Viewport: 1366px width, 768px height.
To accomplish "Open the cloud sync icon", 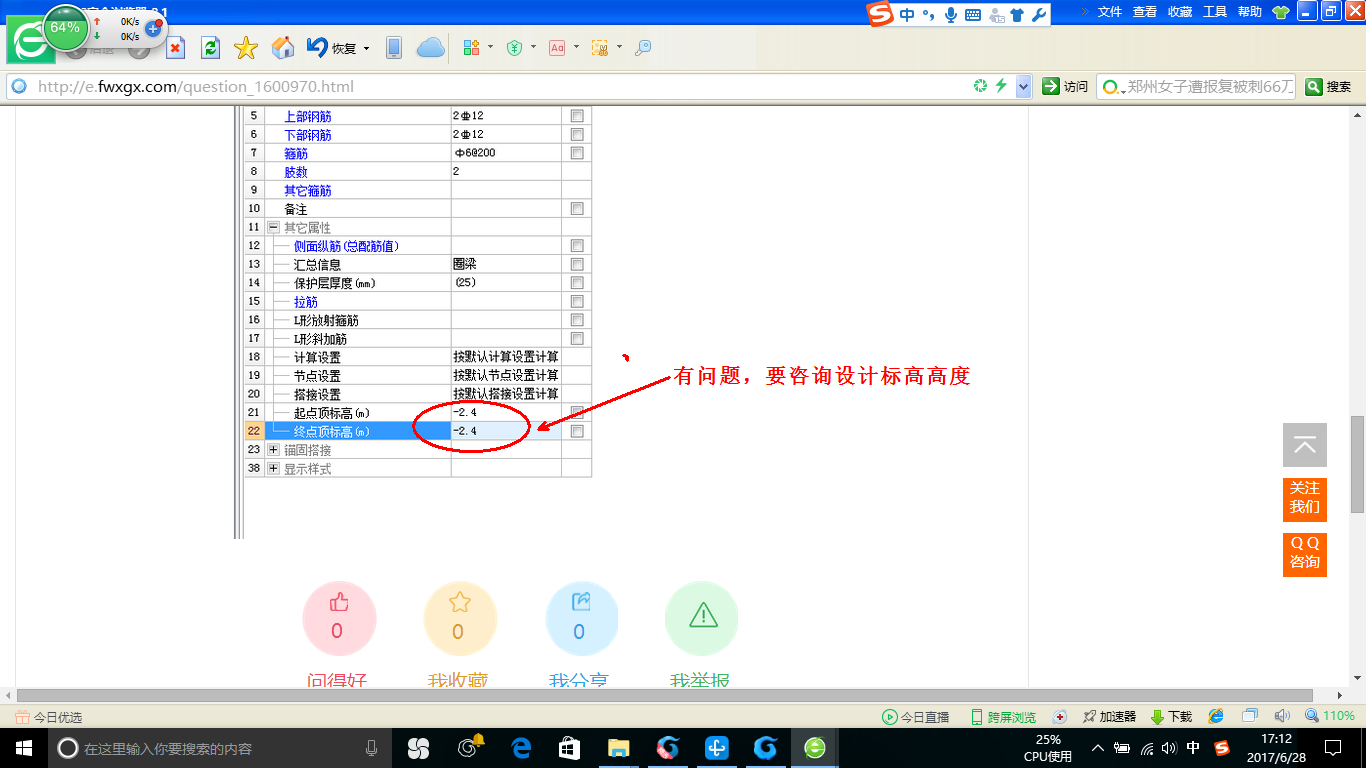I will point(431,48).
